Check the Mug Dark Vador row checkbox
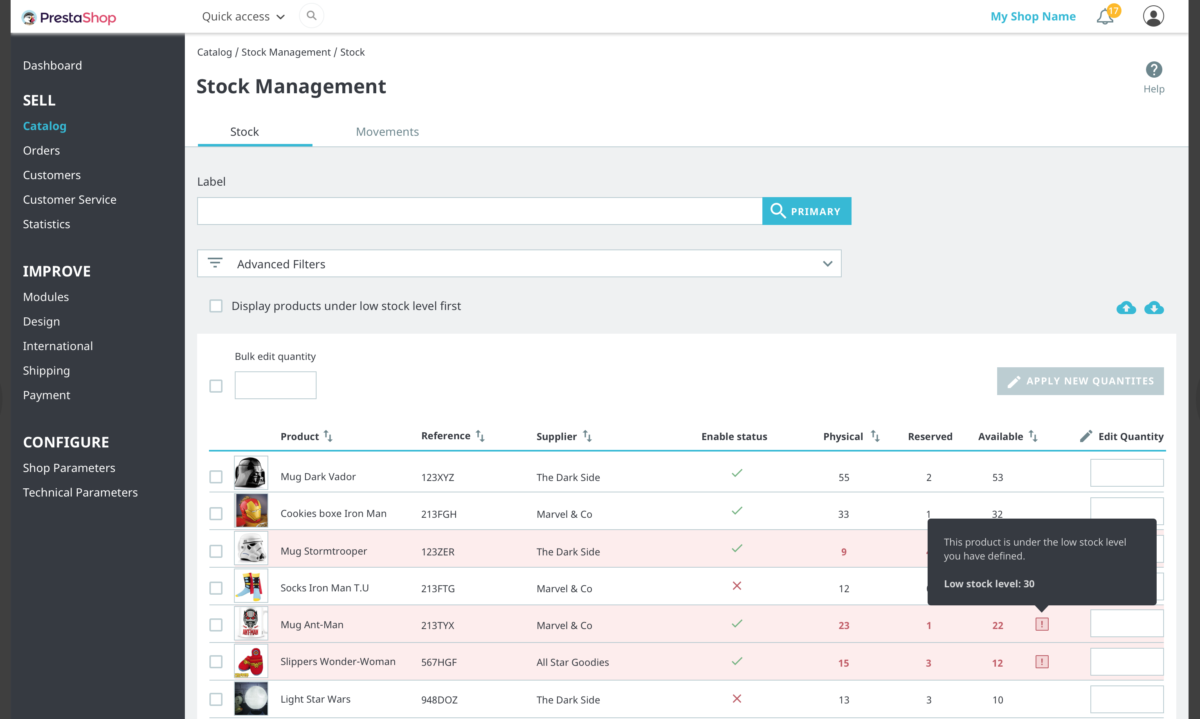 [216, 477]
